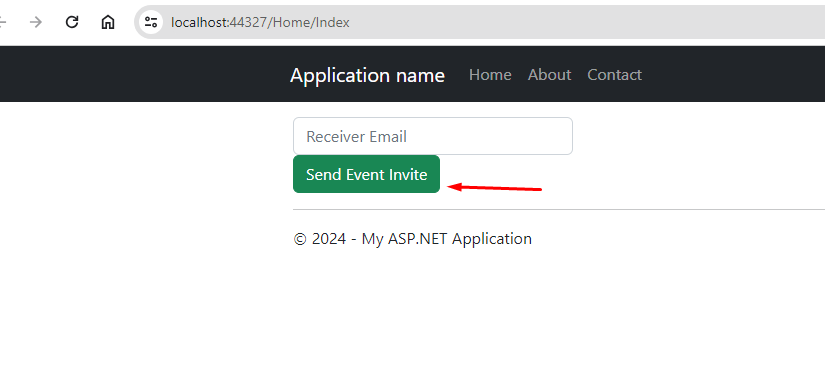Screen dimensions: 825x388
Task: Click the forward navigation arrow
Action: (36, 22)
